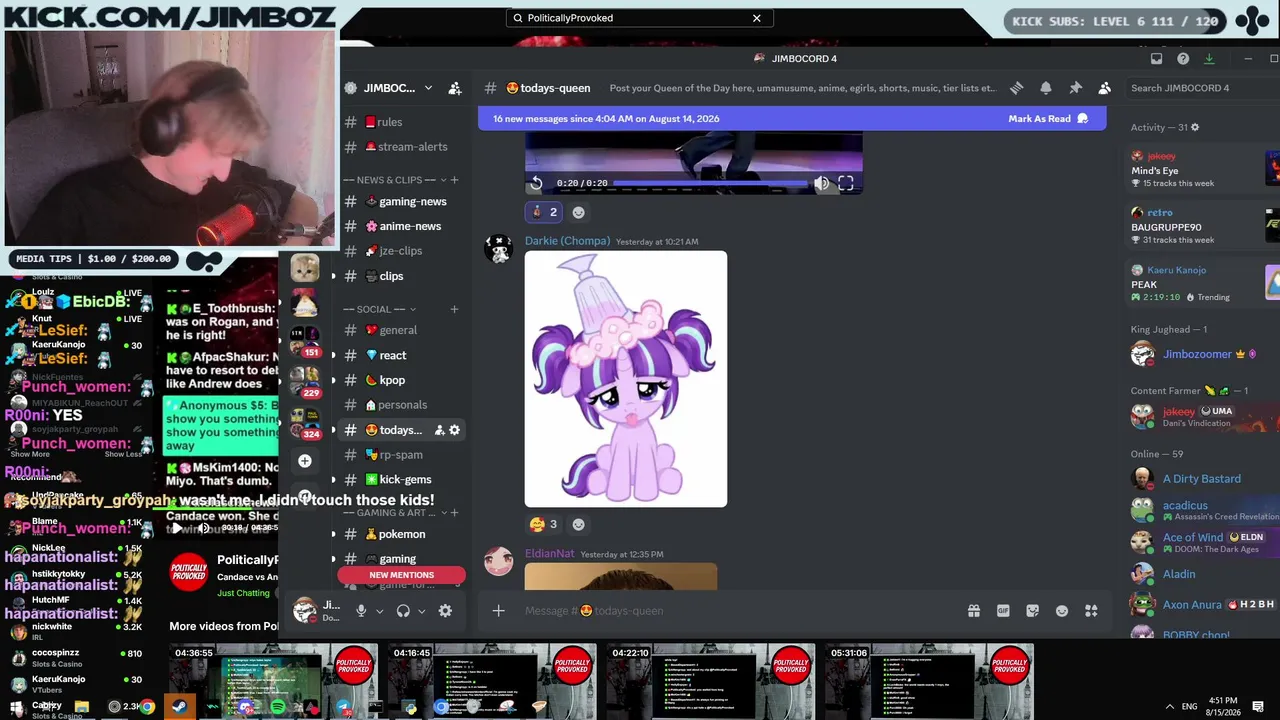Toggle microphone mute in user panel

[x=361, y=611]
